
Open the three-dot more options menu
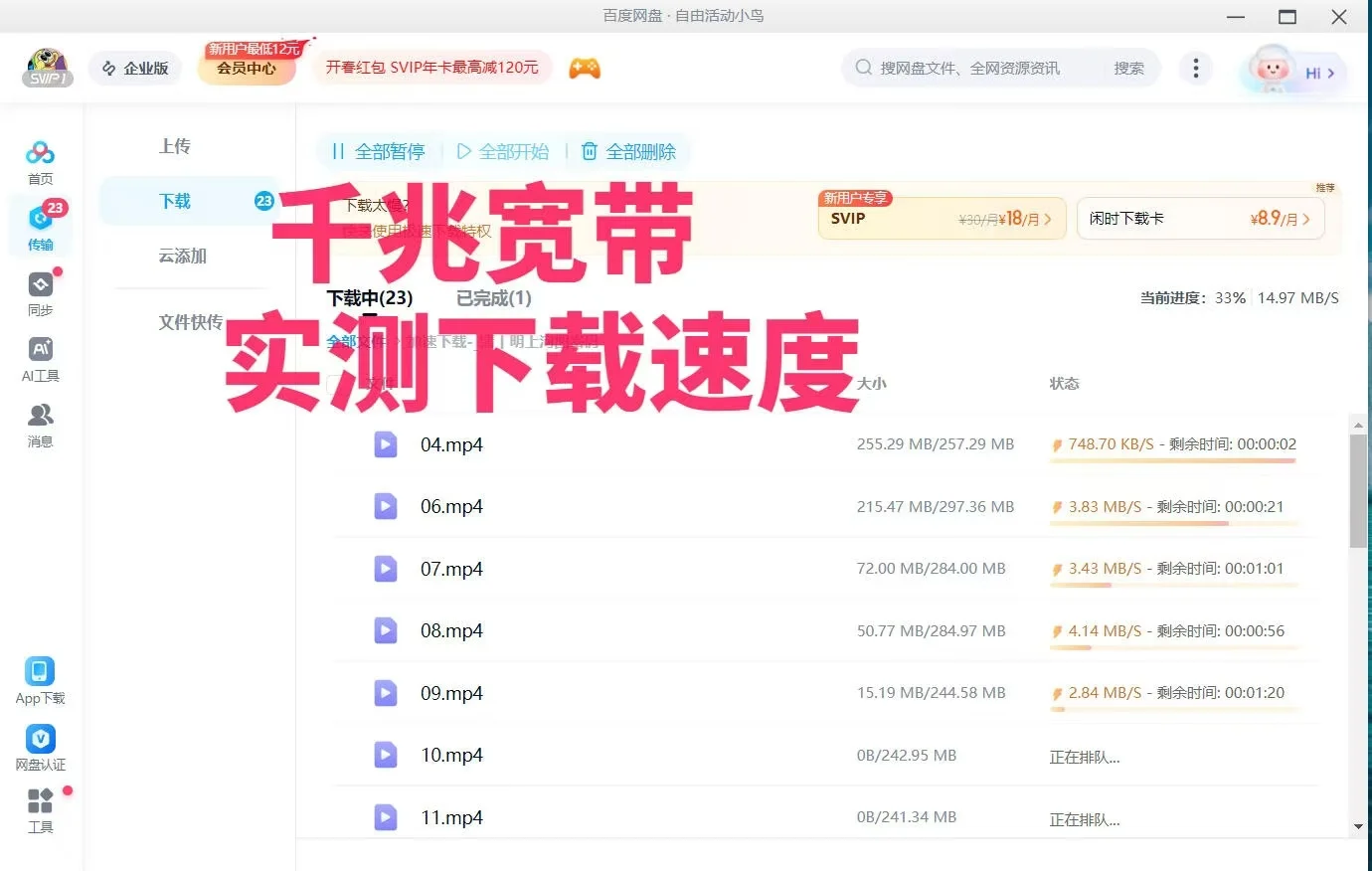[1196, 68]
